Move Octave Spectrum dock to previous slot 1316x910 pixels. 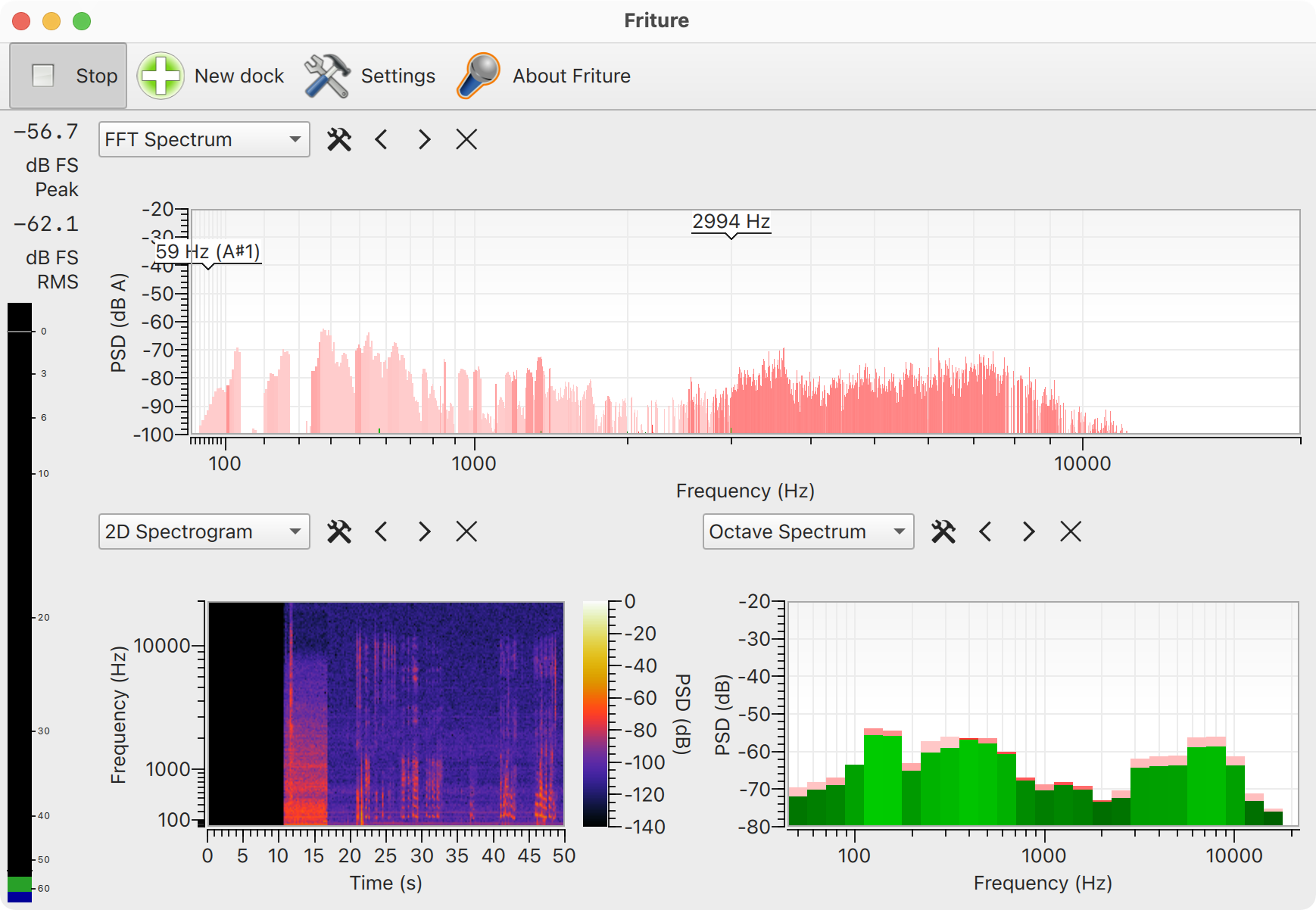tap(986, 531)
